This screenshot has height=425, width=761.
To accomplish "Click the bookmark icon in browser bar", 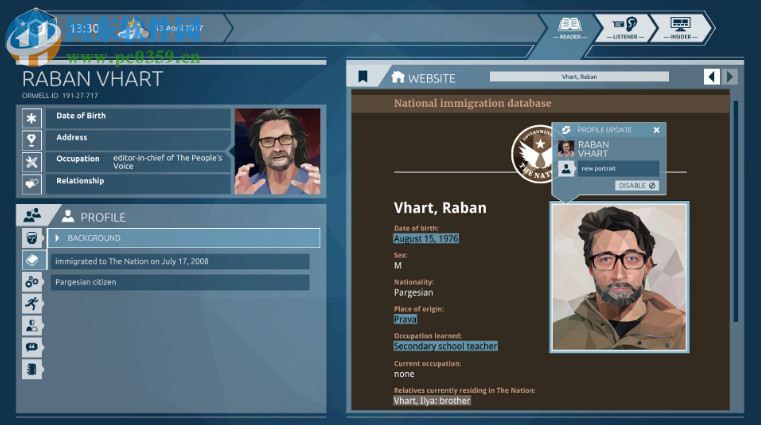I will pos(363,77).
